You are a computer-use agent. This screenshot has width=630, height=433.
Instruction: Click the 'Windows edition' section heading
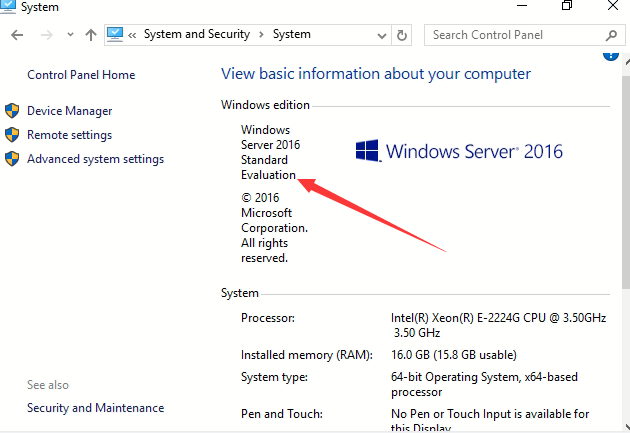tap(265, 105)
